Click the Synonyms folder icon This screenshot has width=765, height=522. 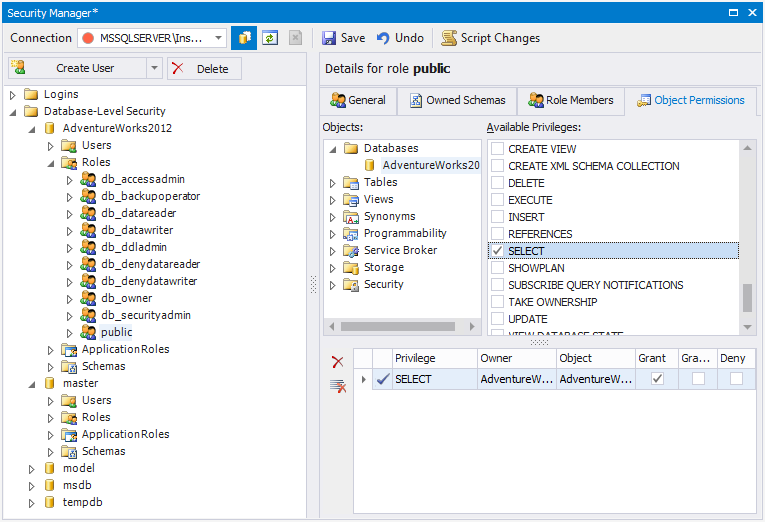point(351,217)
